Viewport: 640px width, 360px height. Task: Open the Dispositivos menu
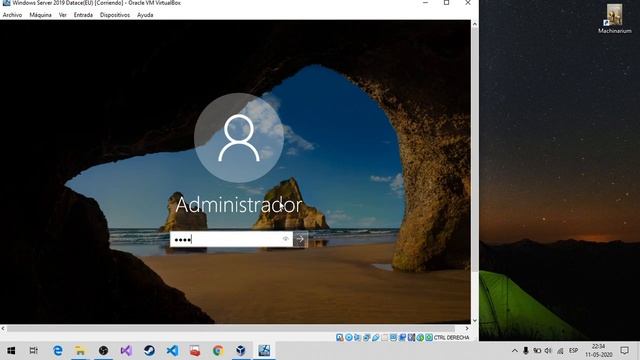tap(115, 15)
